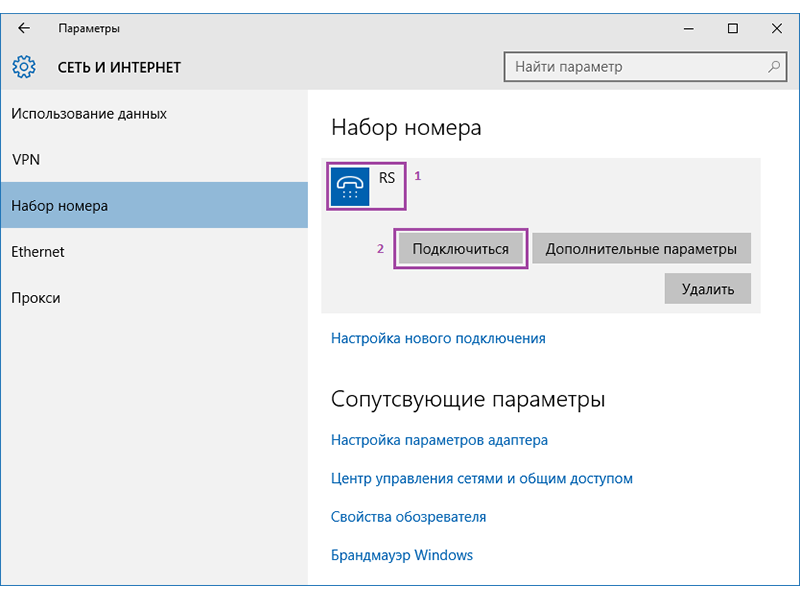
Task: Open 'Использование данных' section
Action: coord(89,114)
